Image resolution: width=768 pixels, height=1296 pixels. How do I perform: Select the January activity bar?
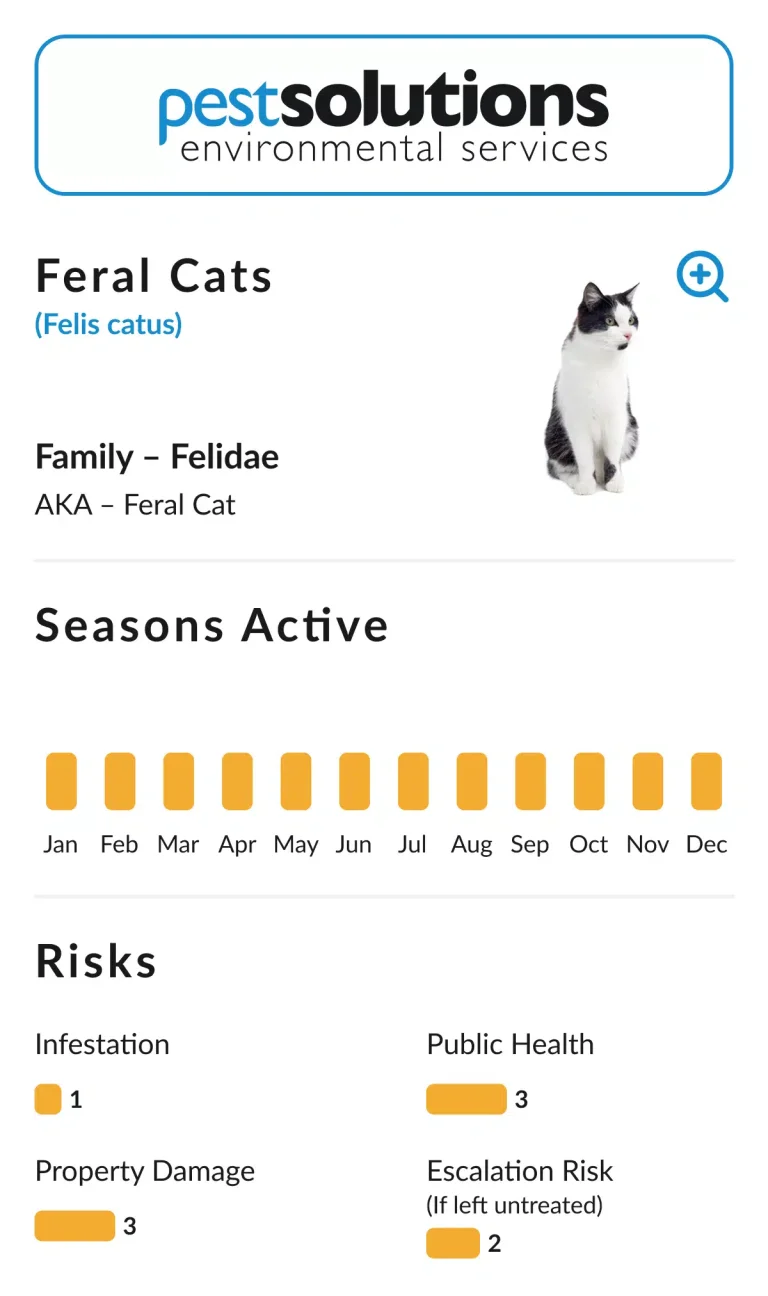pyautogui.click(x=61, y=781)
